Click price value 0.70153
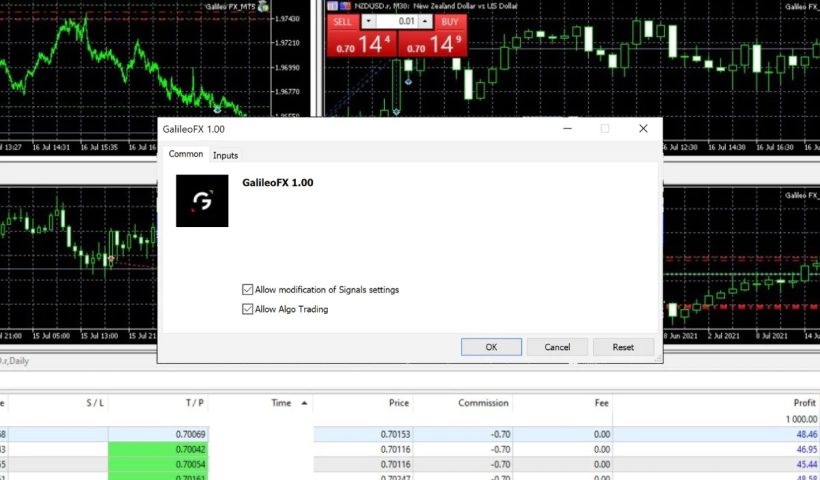This screenshot has height=480, width=820. tap(395, 434)
